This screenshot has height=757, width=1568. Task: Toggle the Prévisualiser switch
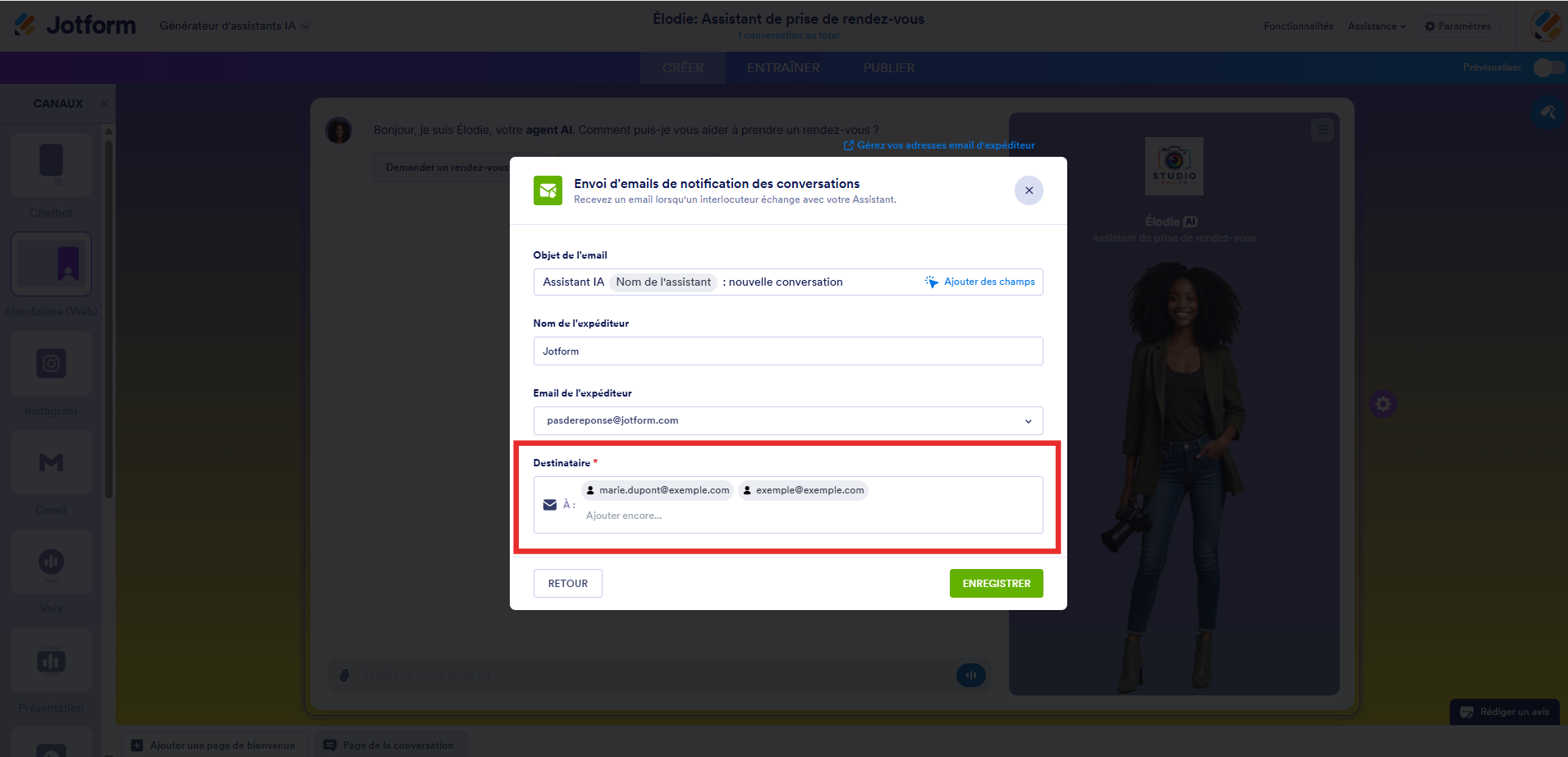pos(1548,67)
